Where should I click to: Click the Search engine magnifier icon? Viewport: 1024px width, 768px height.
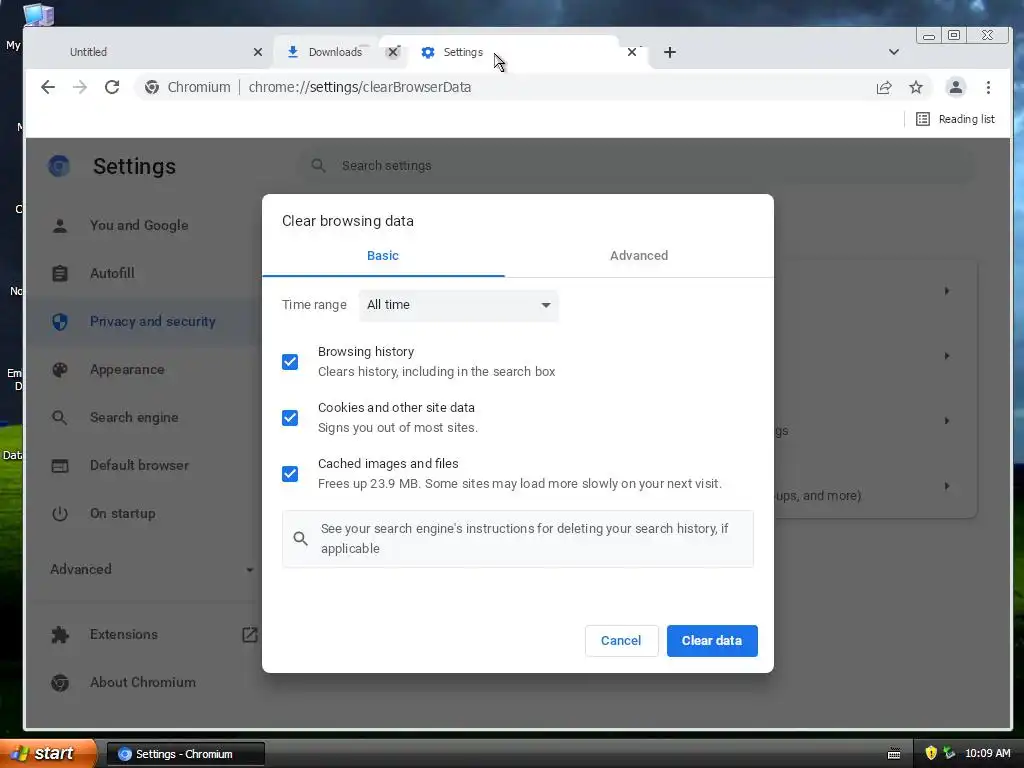pyautogui.click(x=59, y=417)
